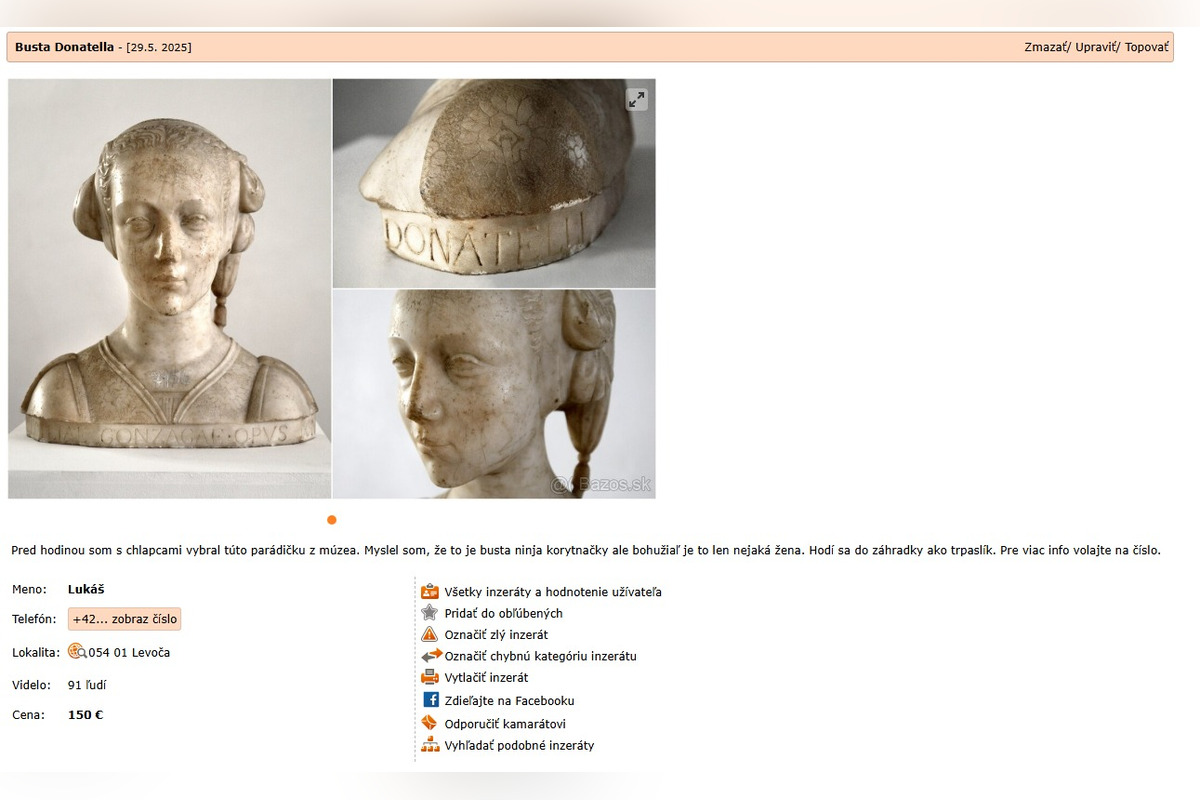Click the similar ads search icon
1200x800 pixels.
pyautogui.click(x=430, y=745)
